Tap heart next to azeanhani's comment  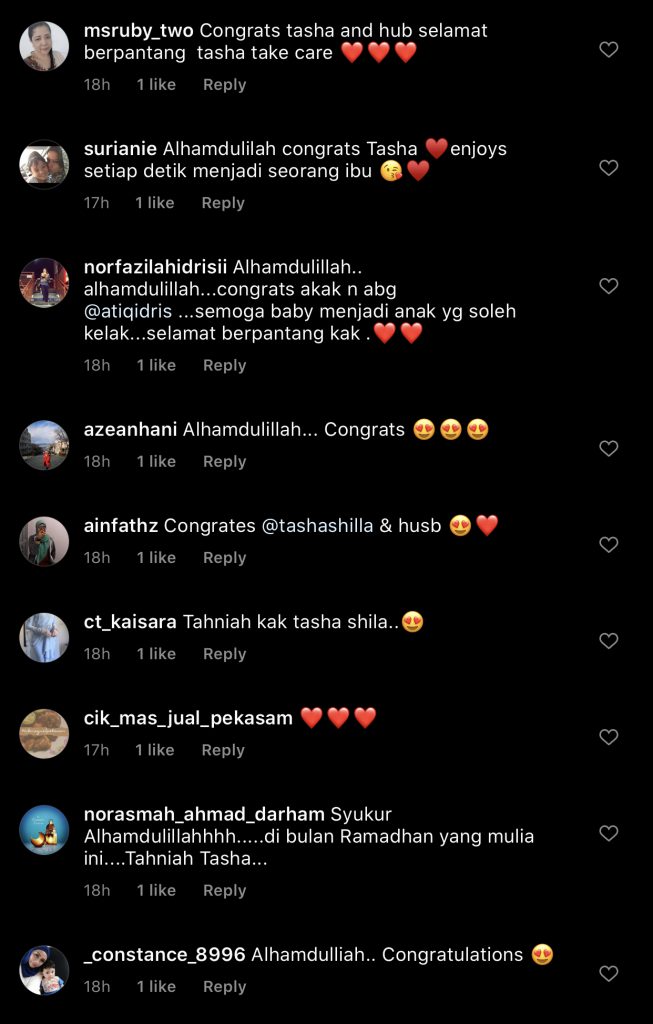pyautogui.click(x=609, y=448)
